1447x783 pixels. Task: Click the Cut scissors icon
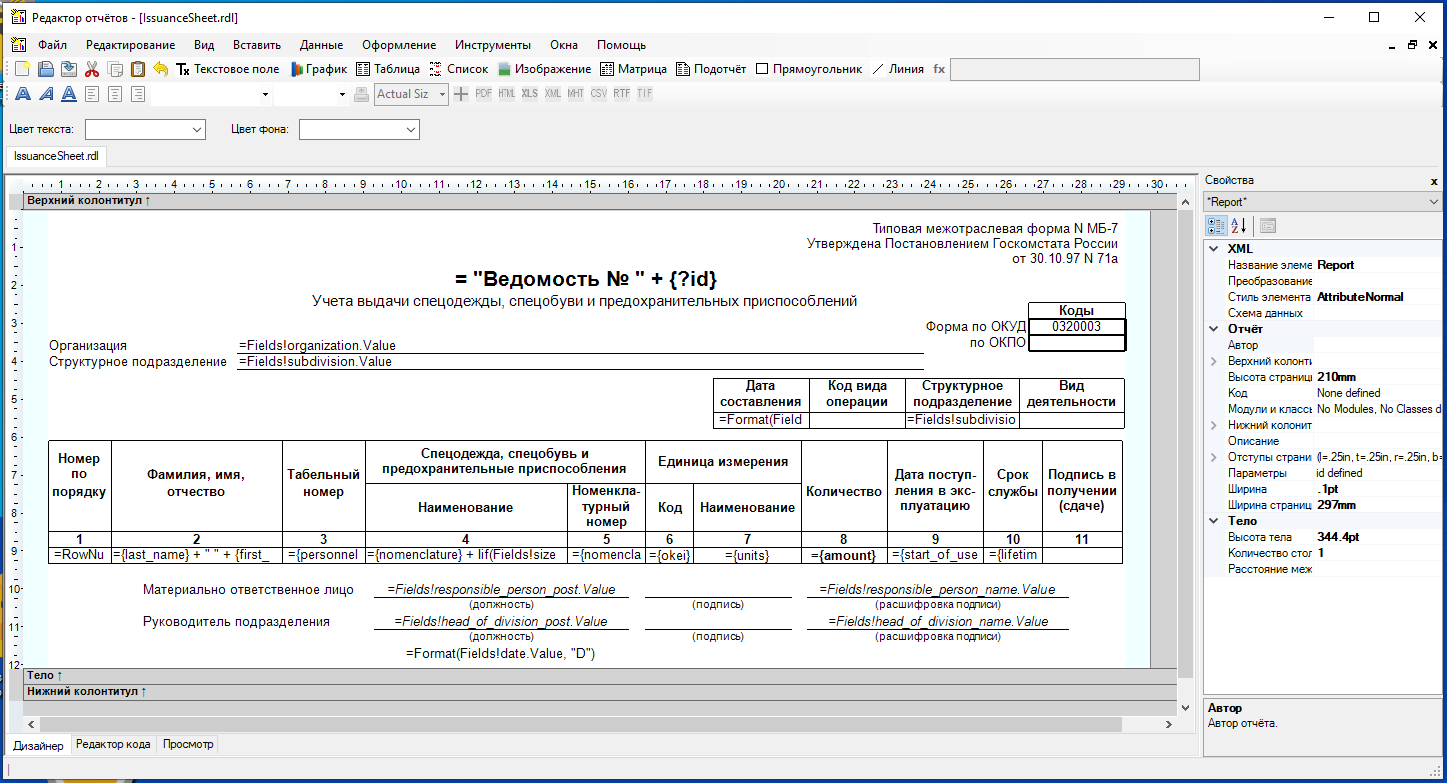click(x=92, y=69)
